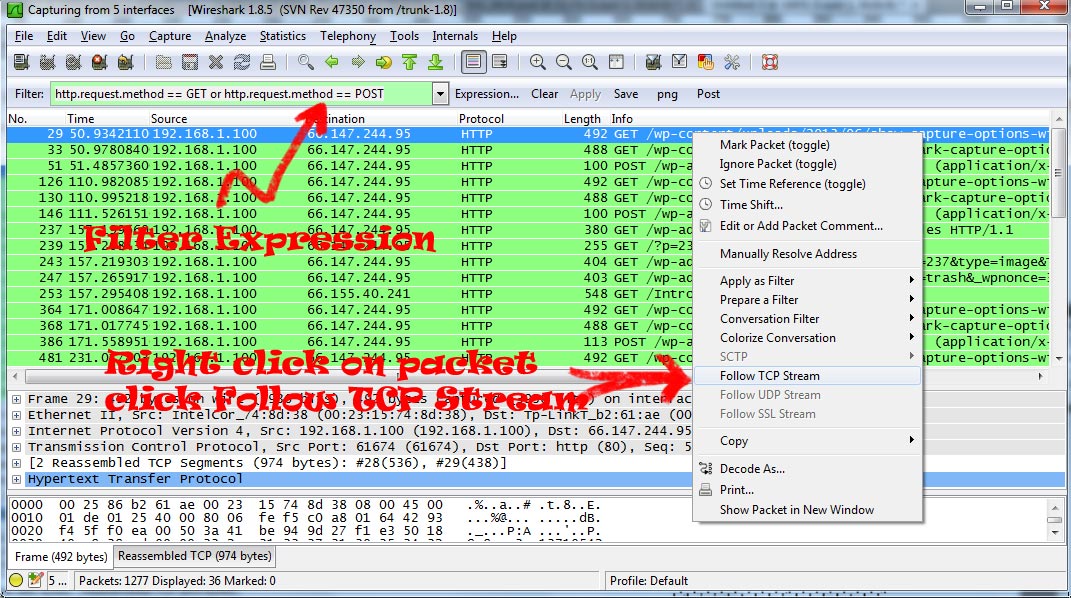The width and height of the screenshot is (1071, 598).
Task: Expand Internet Protocol Version 4 node
Action: tap(16, 431)
